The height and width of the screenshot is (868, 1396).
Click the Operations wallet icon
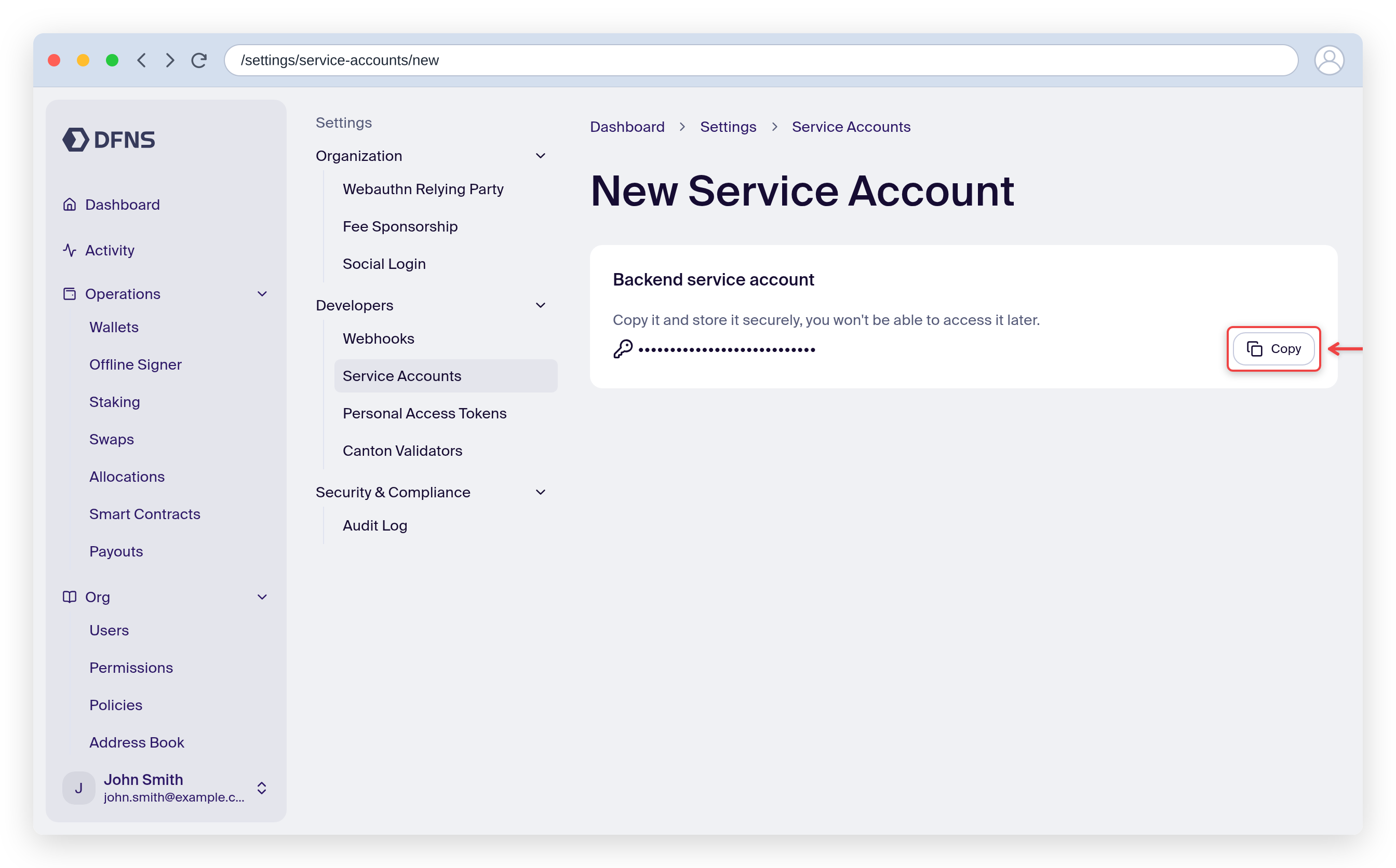pyautogui.click(x=70, y=294)
